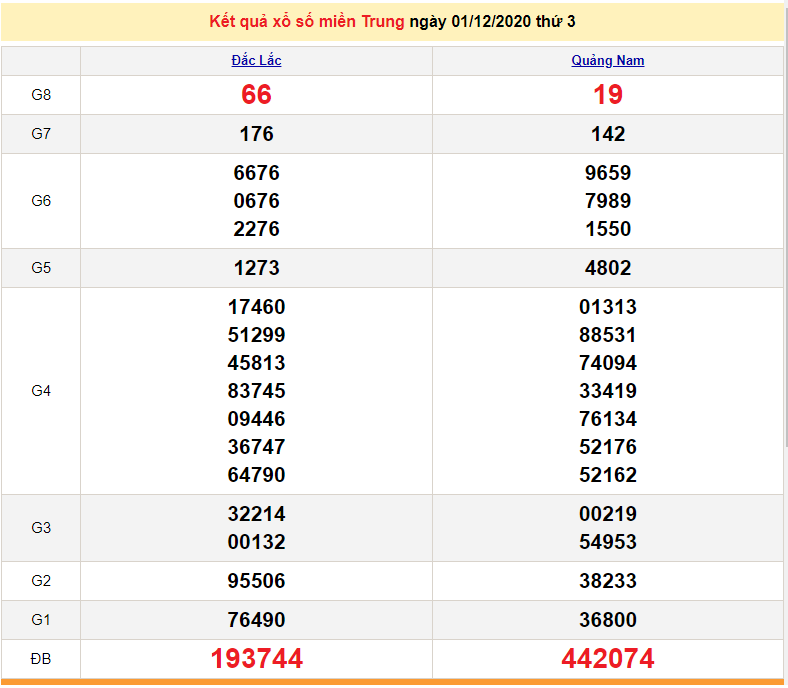Click the Đắc Lắc G2 number 95506

[256, 581]
